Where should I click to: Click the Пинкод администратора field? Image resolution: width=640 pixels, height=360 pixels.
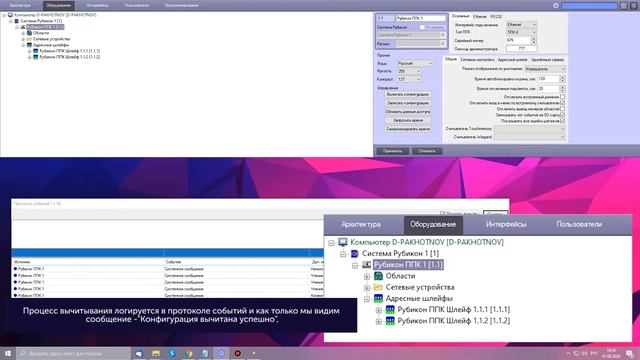[522, 49]
